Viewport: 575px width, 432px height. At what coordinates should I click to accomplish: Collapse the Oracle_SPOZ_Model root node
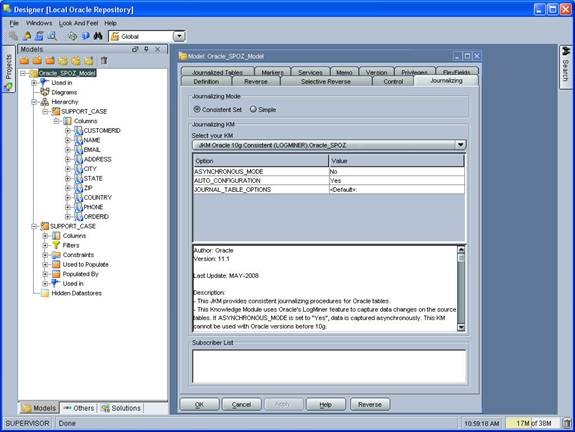[x=23, y=73]
